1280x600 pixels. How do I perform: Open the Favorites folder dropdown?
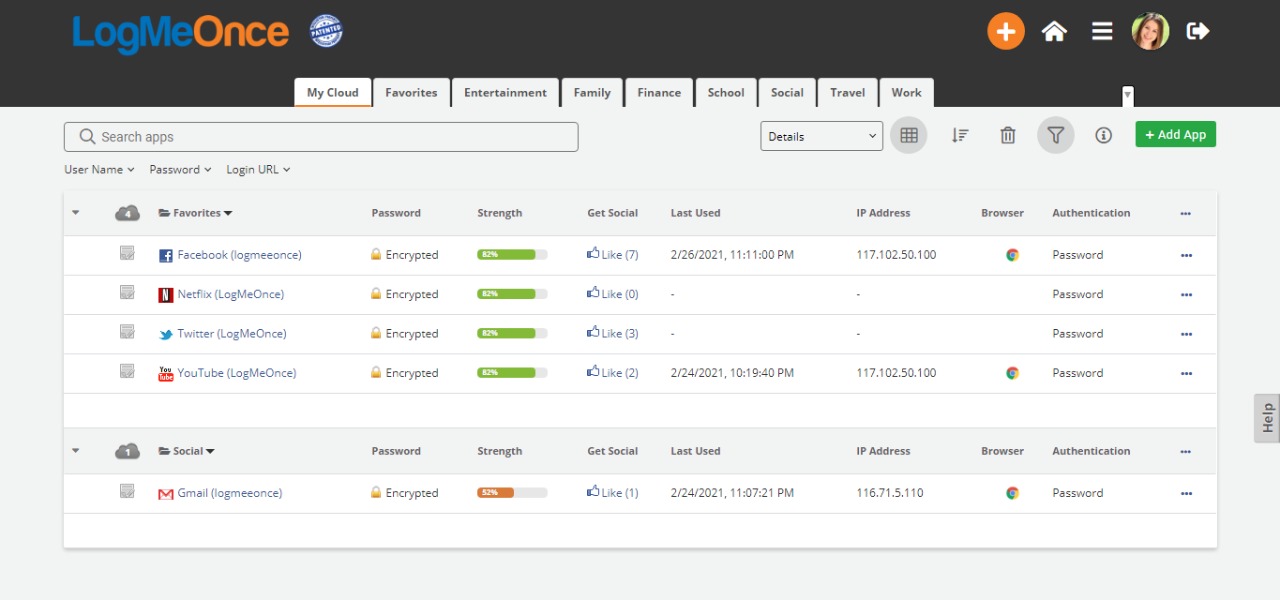click(196, 213)
